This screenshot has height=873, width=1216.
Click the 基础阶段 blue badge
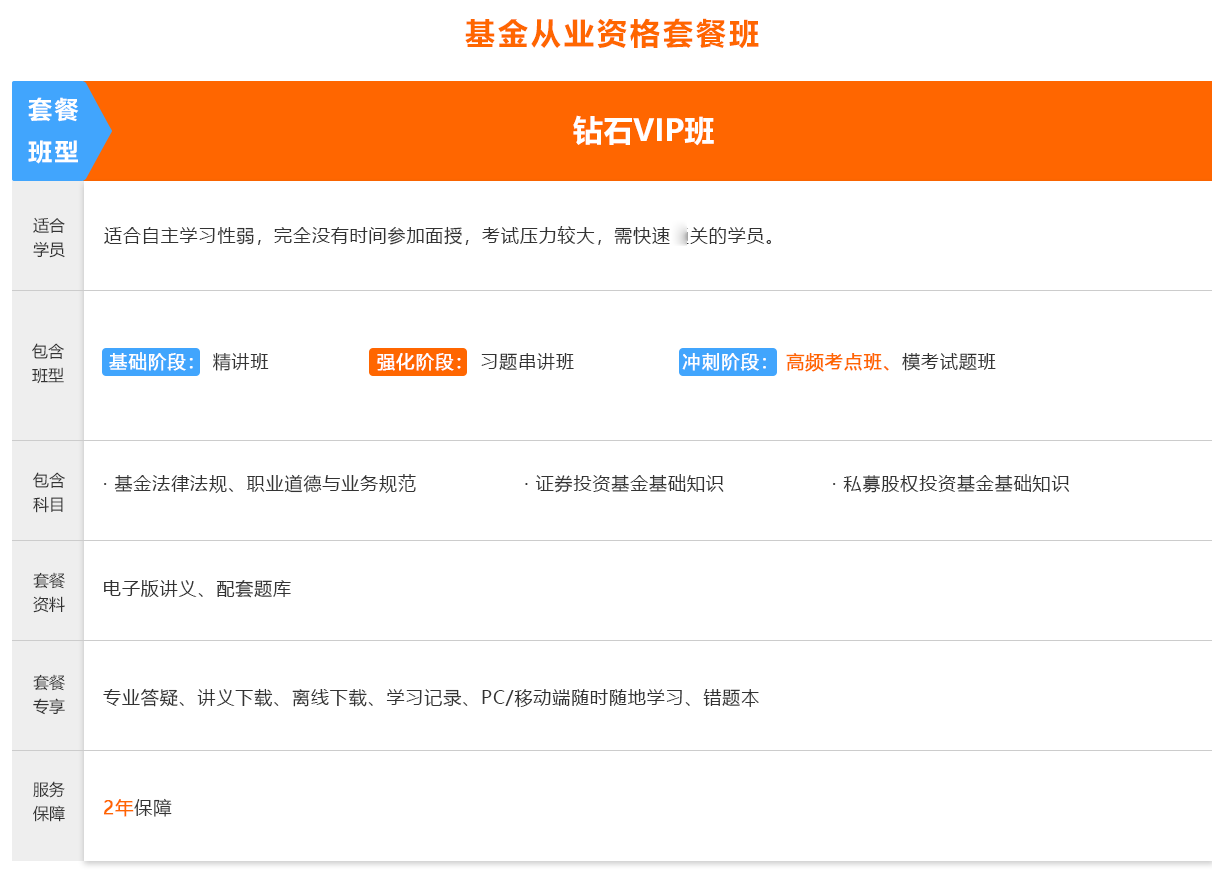pos(151,362)
